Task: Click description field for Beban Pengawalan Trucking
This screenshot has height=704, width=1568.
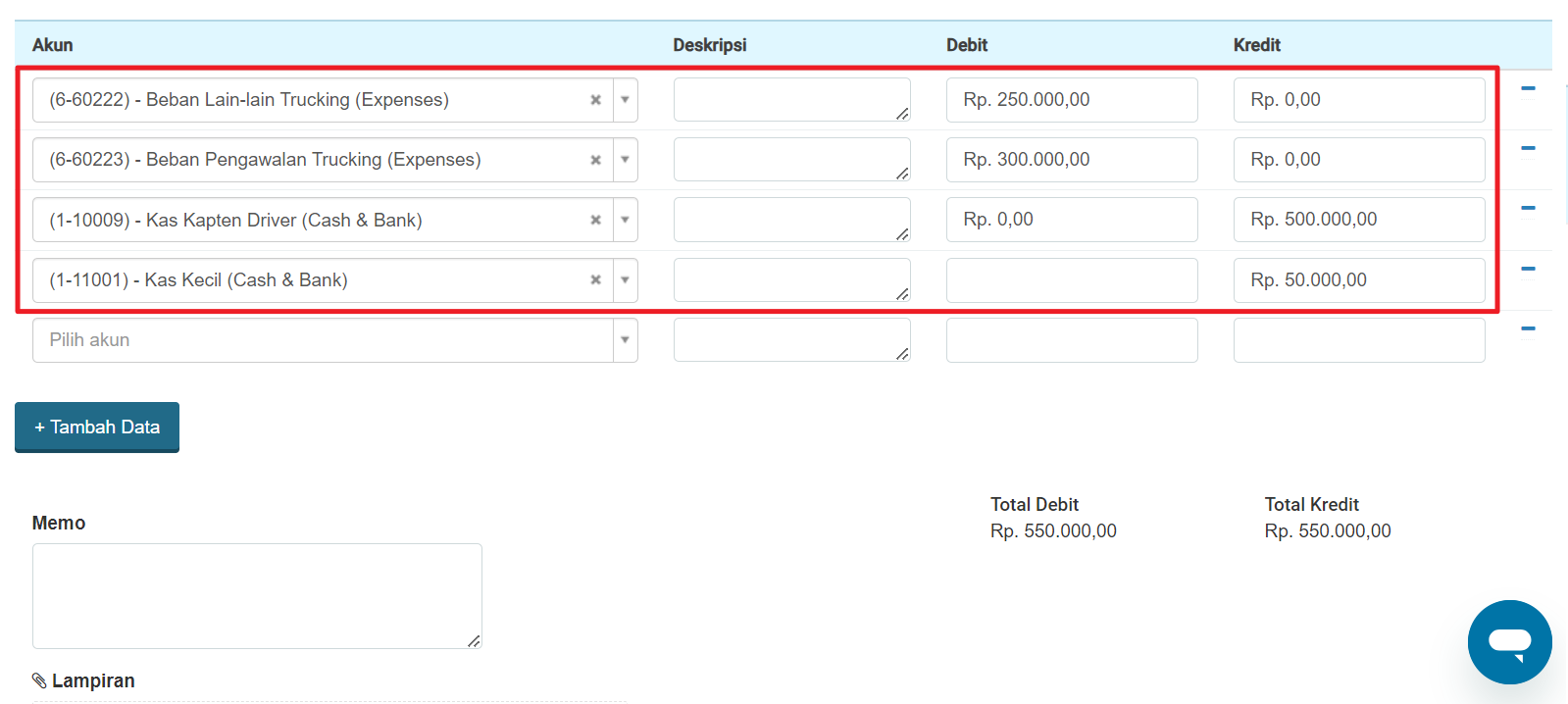Action: (x=791, y=160)
